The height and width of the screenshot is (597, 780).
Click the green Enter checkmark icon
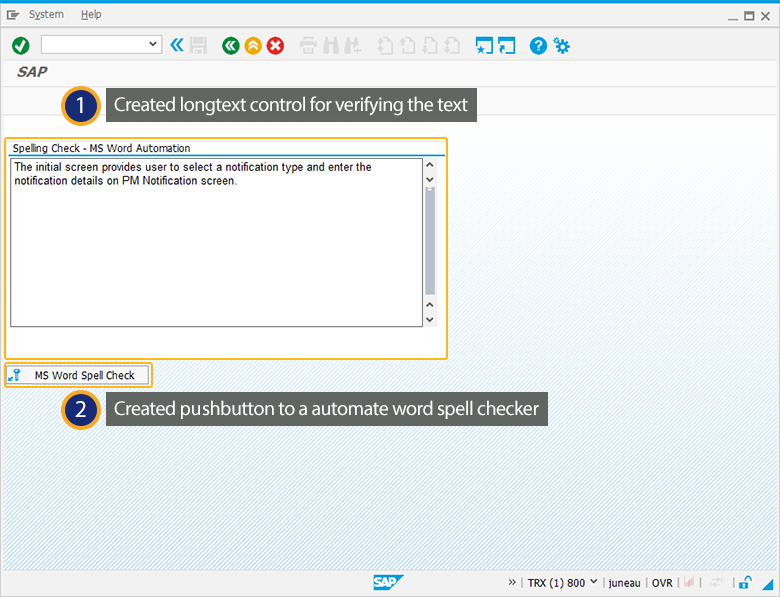[20, 46]
